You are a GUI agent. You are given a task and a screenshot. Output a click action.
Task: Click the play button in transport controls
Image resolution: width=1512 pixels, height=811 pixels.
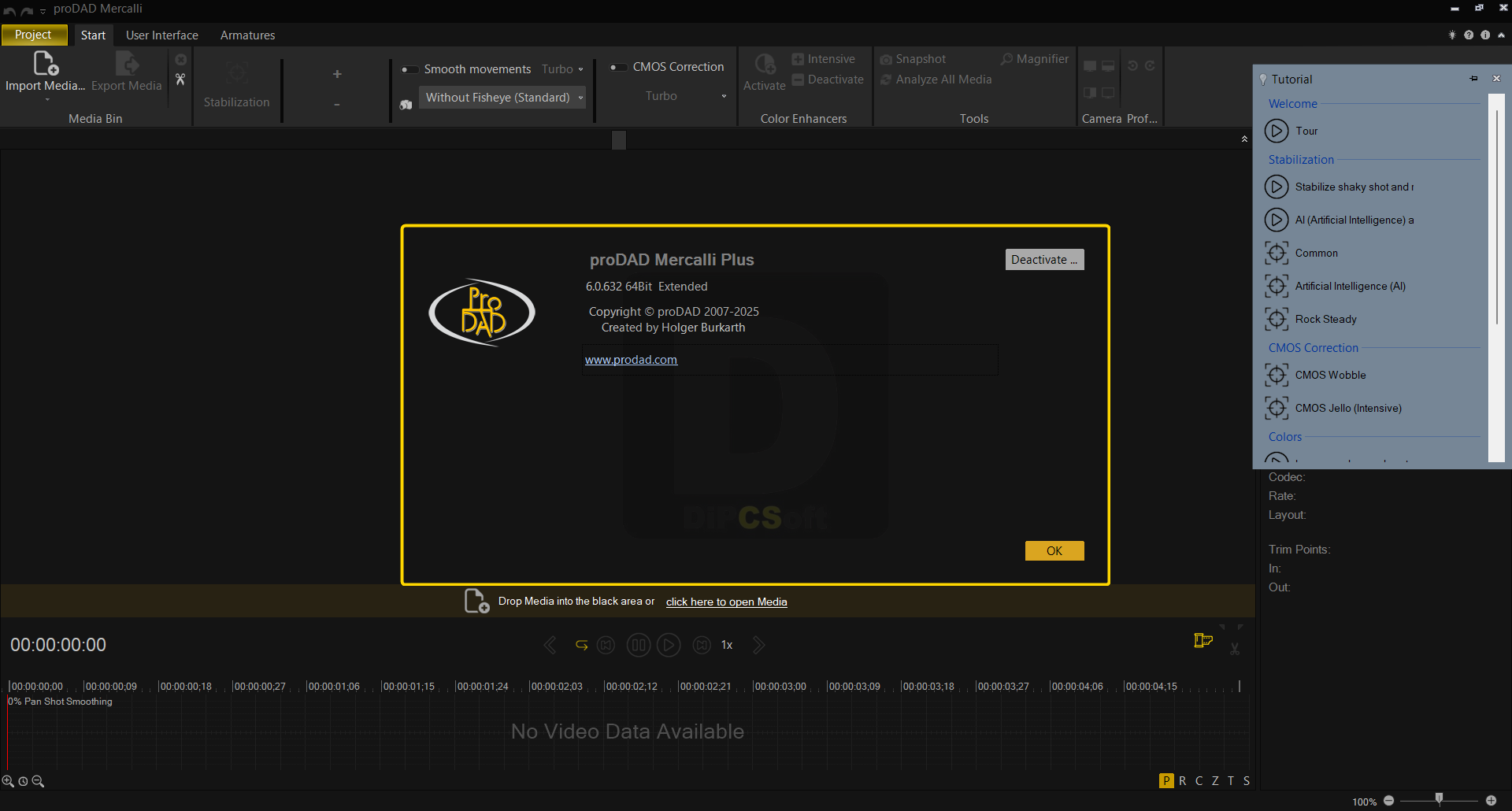[x=669, y=645]
